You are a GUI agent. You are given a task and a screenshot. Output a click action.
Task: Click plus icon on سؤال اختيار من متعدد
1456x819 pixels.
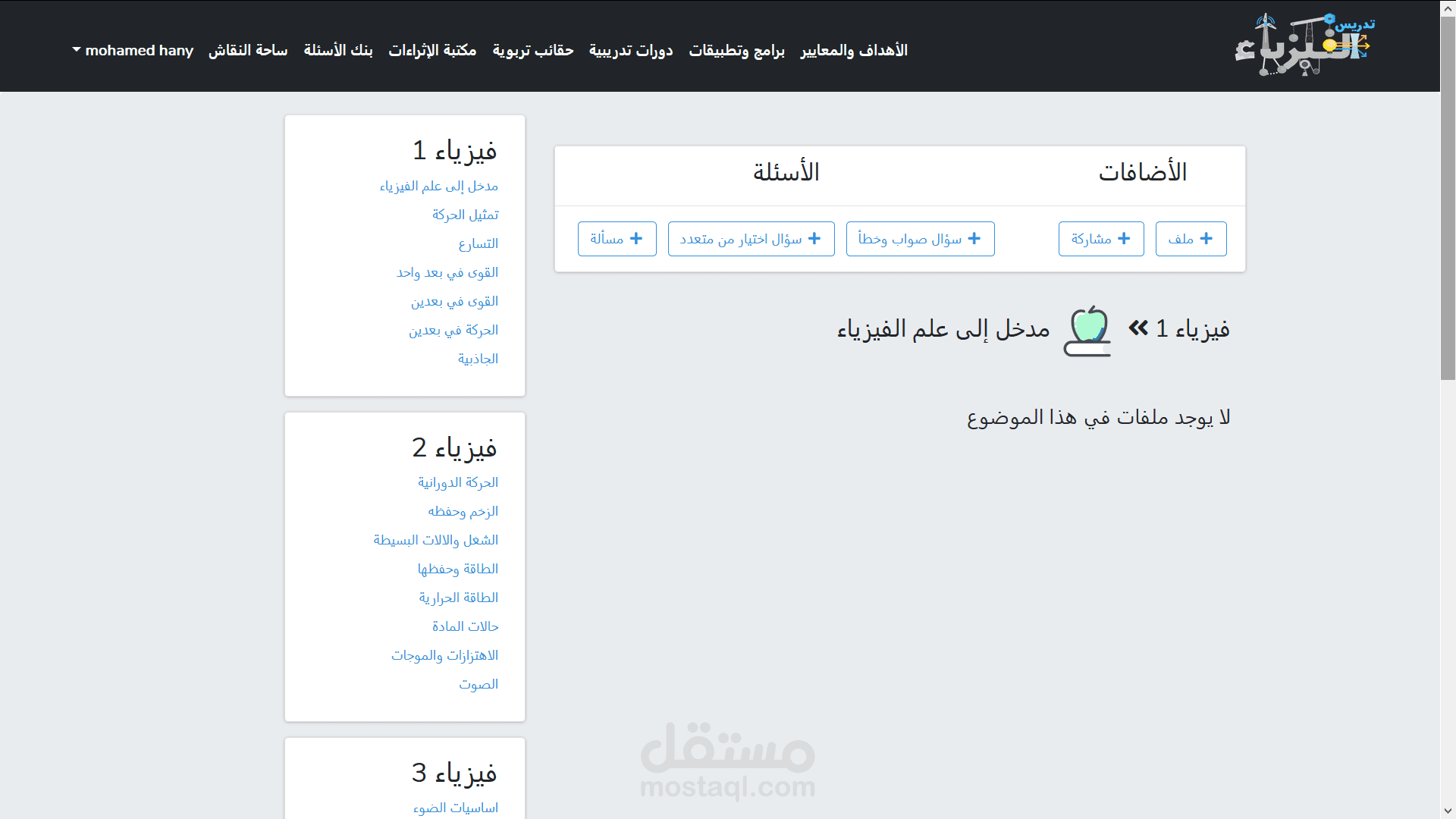[814, 239]
